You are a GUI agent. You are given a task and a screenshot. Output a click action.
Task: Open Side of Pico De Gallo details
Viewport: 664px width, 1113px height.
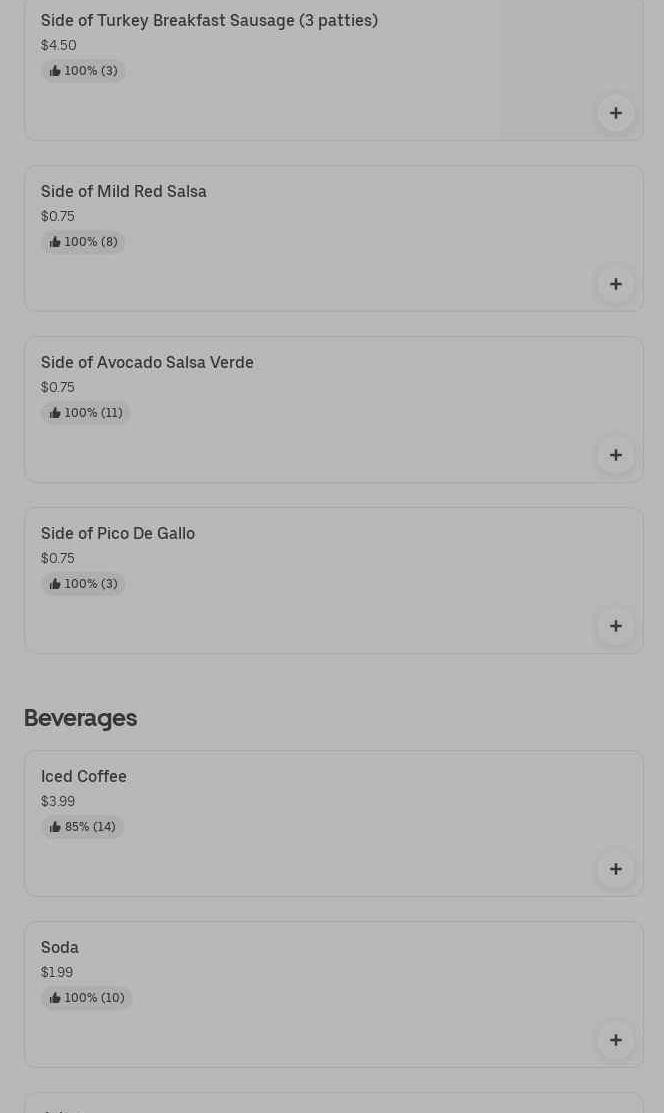[118, 533]
